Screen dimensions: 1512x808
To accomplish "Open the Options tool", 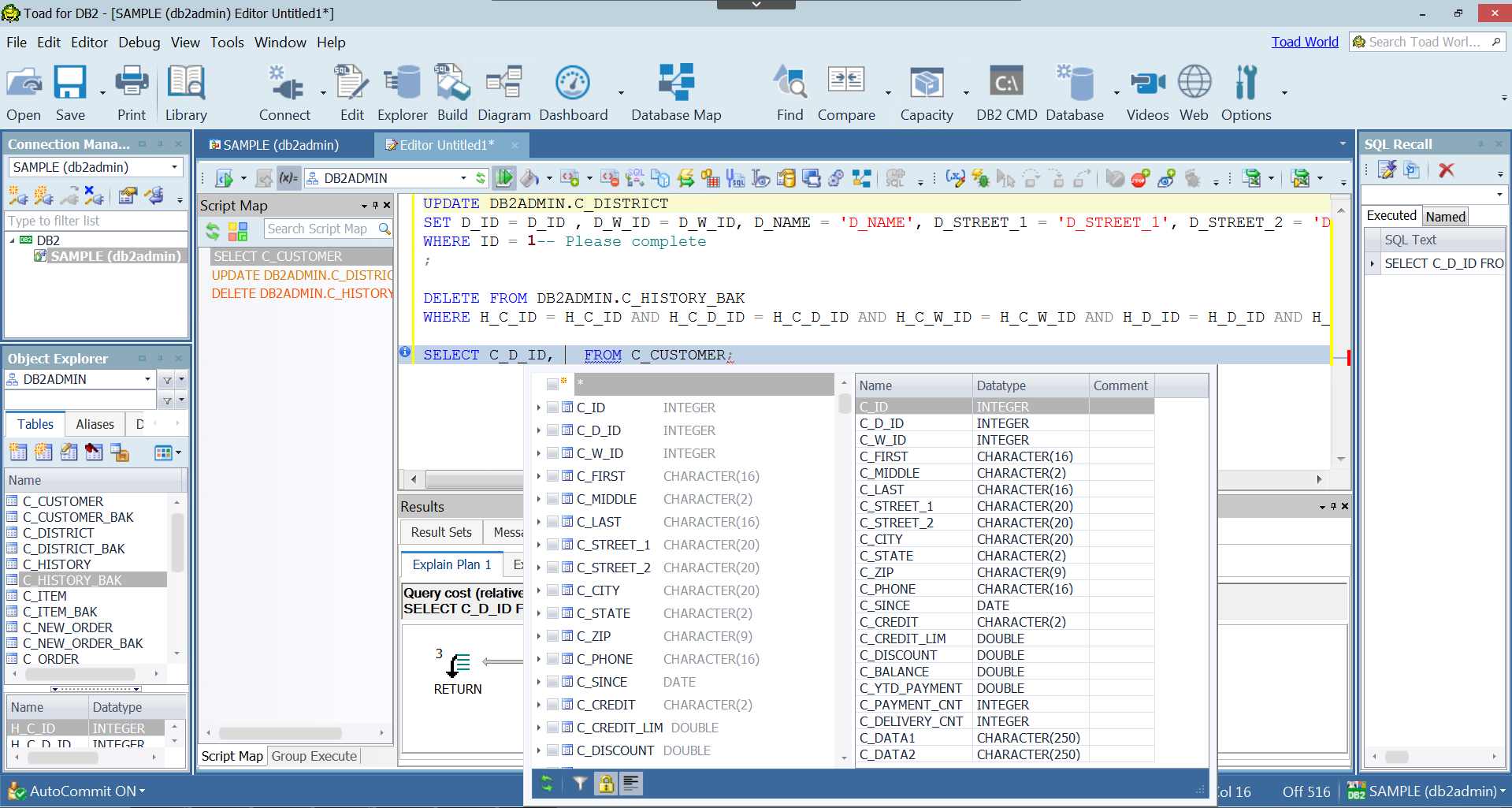I will (1246, 93).
